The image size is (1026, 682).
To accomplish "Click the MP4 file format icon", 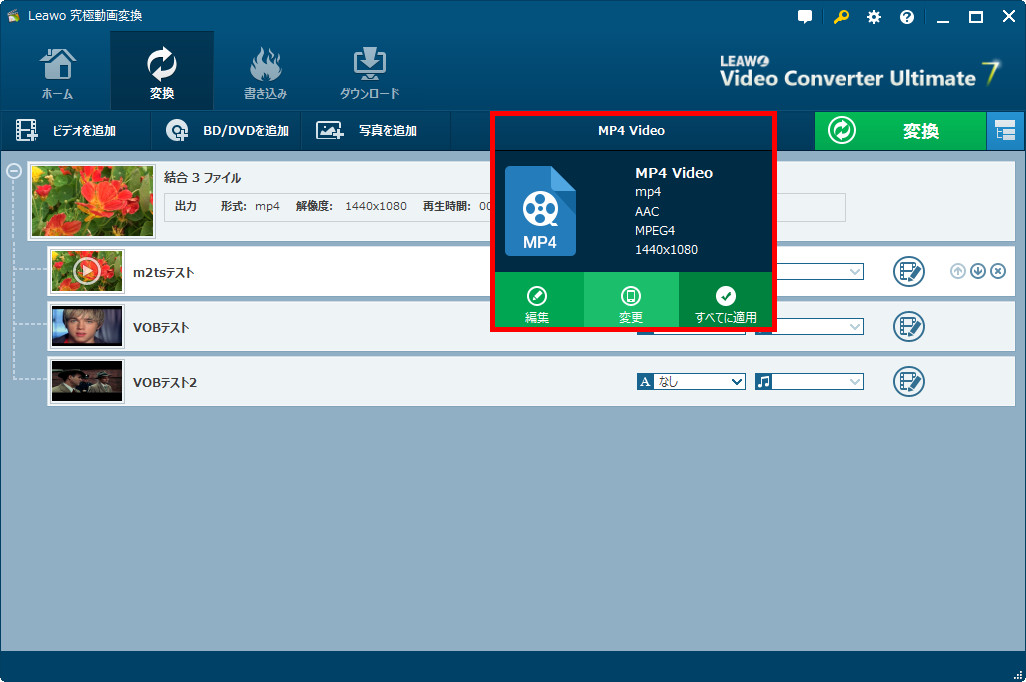I will point(540,211).
